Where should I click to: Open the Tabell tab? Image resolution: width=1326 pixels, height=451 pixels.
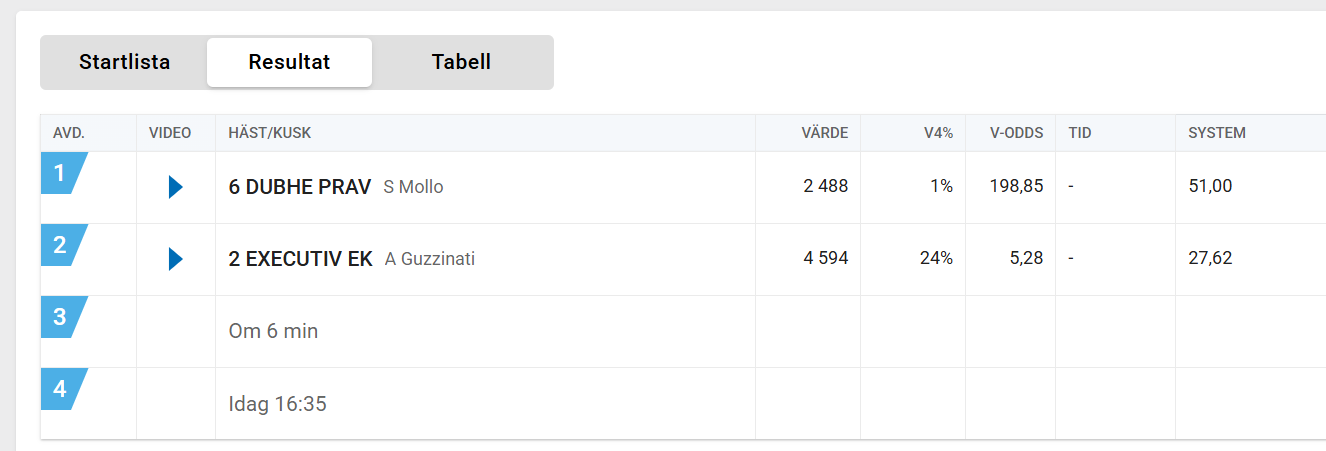(461, 62)
